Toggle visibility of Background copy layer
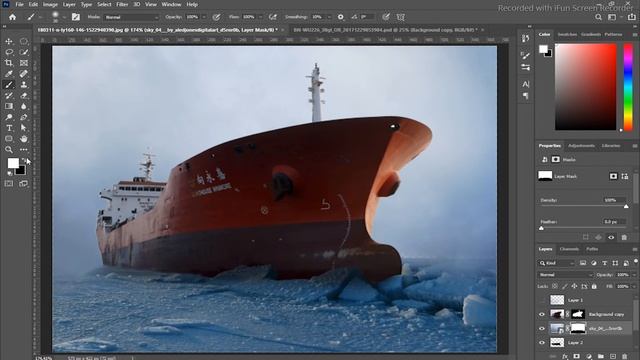The image size is (640, 360). [x=542, y=314]
